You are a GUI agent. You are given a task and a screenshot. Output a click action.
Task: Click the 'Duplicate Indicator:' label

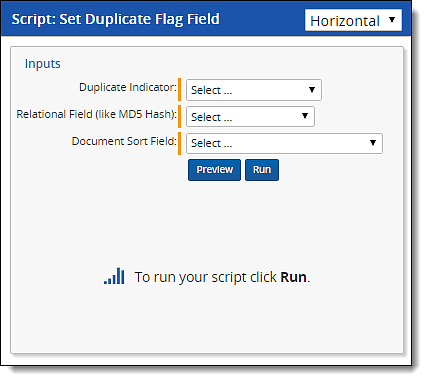point(128,87)
